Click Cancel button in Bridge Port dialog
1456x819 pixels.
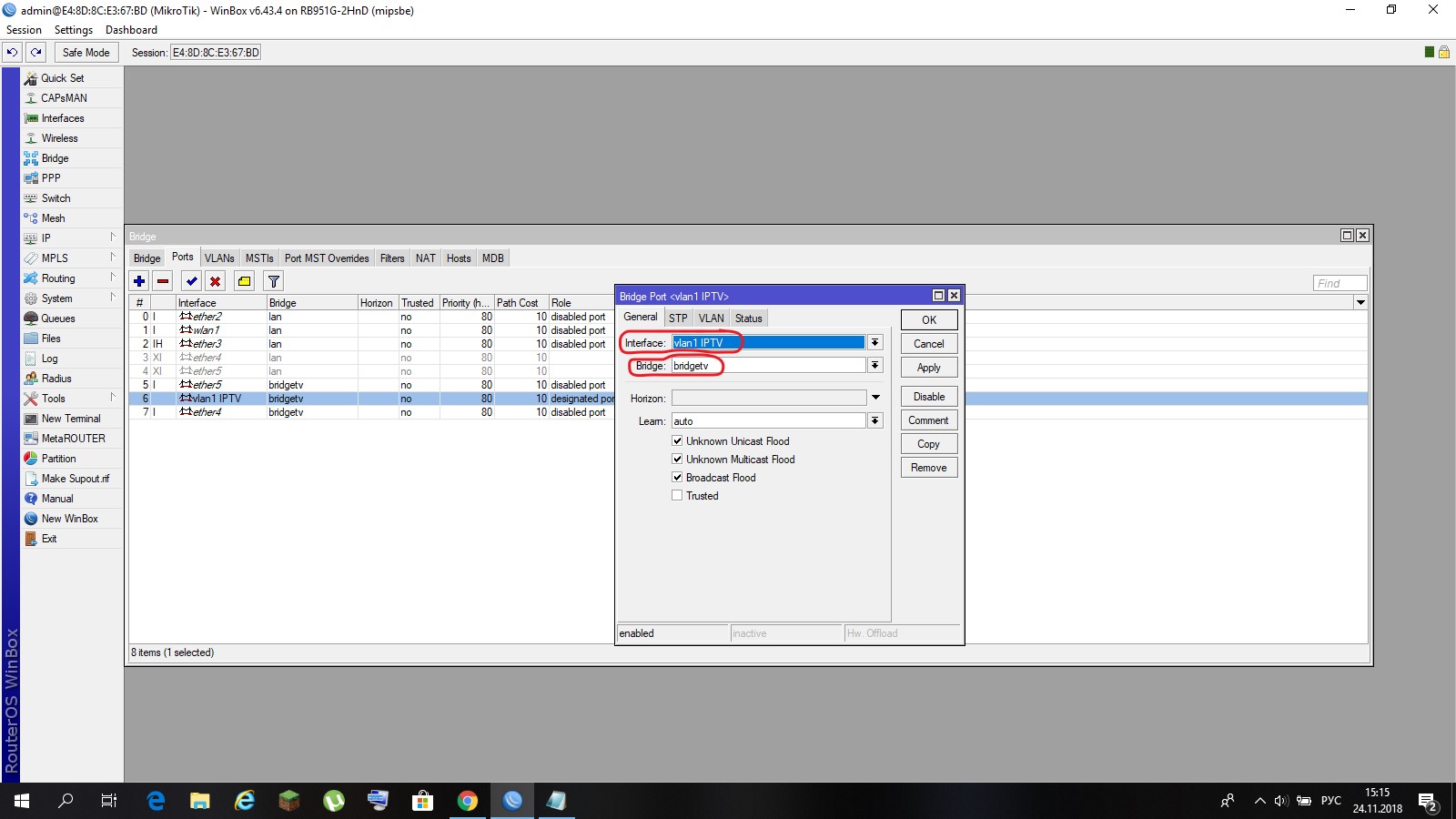click(929, 344)
